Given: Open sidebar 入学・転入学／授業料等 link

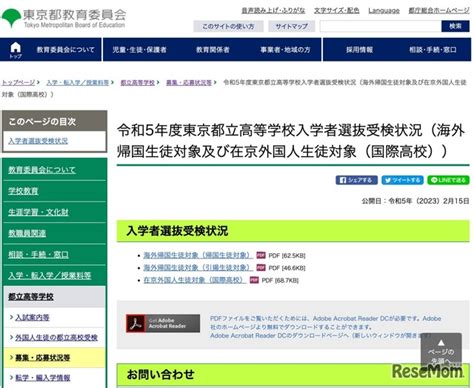Looking at the screenshot, I should [x=50, y=276].
